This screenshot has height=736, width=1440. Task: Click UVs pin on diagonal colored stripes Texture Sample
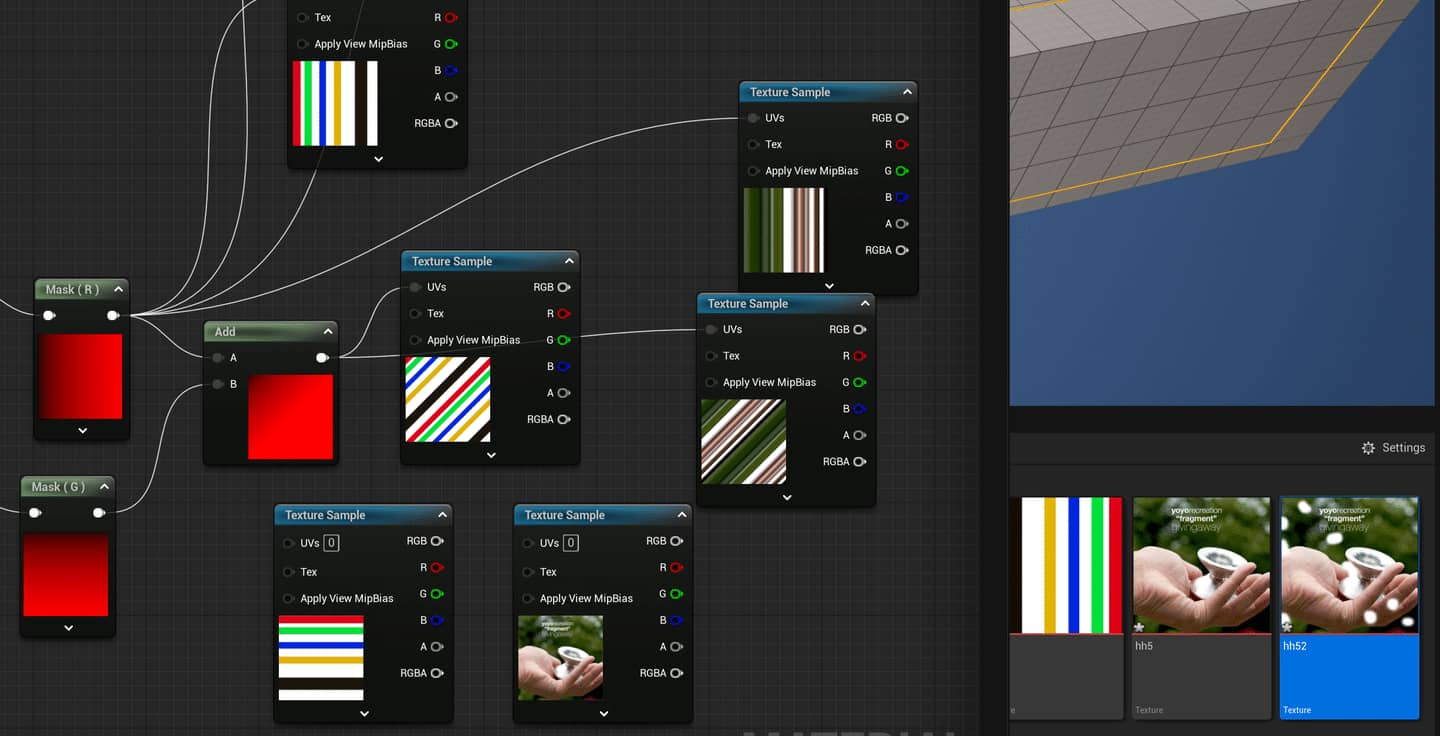(415, 287)
